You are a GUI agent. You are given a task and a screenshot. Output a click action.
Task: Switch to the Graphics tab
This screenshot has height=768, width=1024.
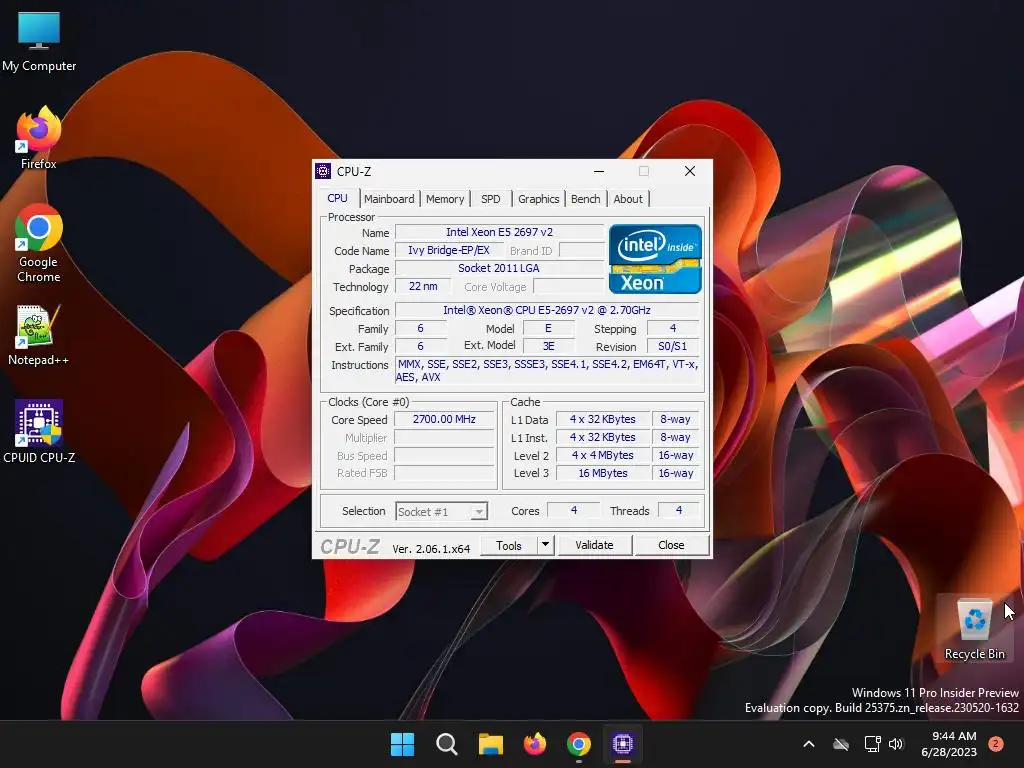[x=538, y=199]
